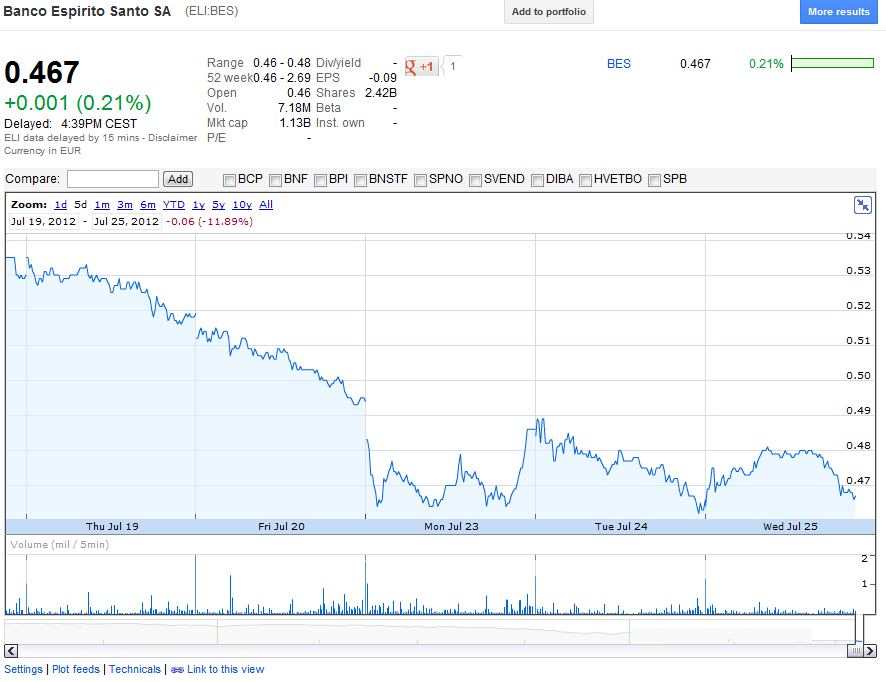Click the 52 week range value 0.46 - 2.69
Image resolution: width=886 pixels, height=682 pixels.
click(282, 78)
